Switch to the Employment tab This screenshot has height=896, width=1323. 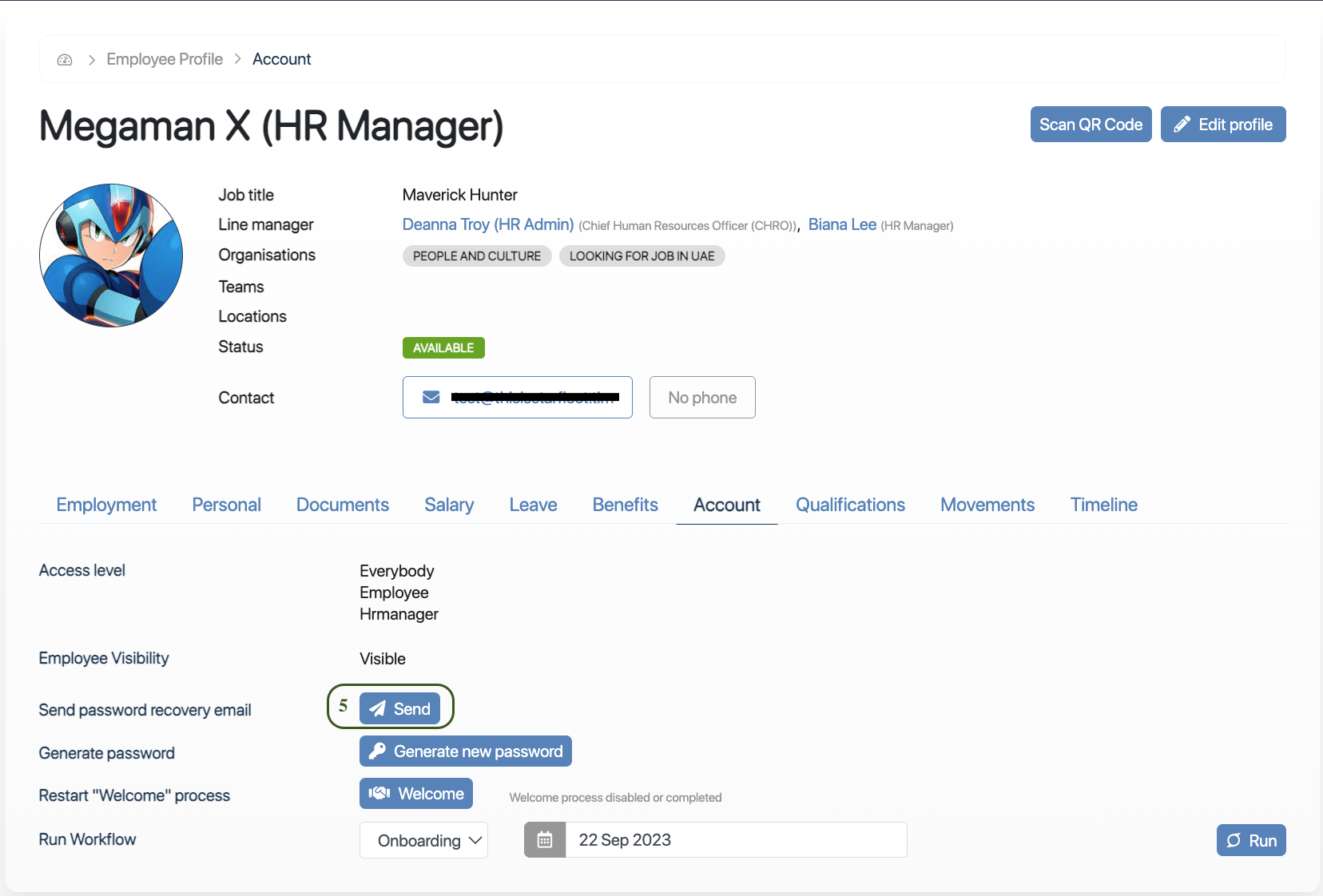[x=106, y=505]
